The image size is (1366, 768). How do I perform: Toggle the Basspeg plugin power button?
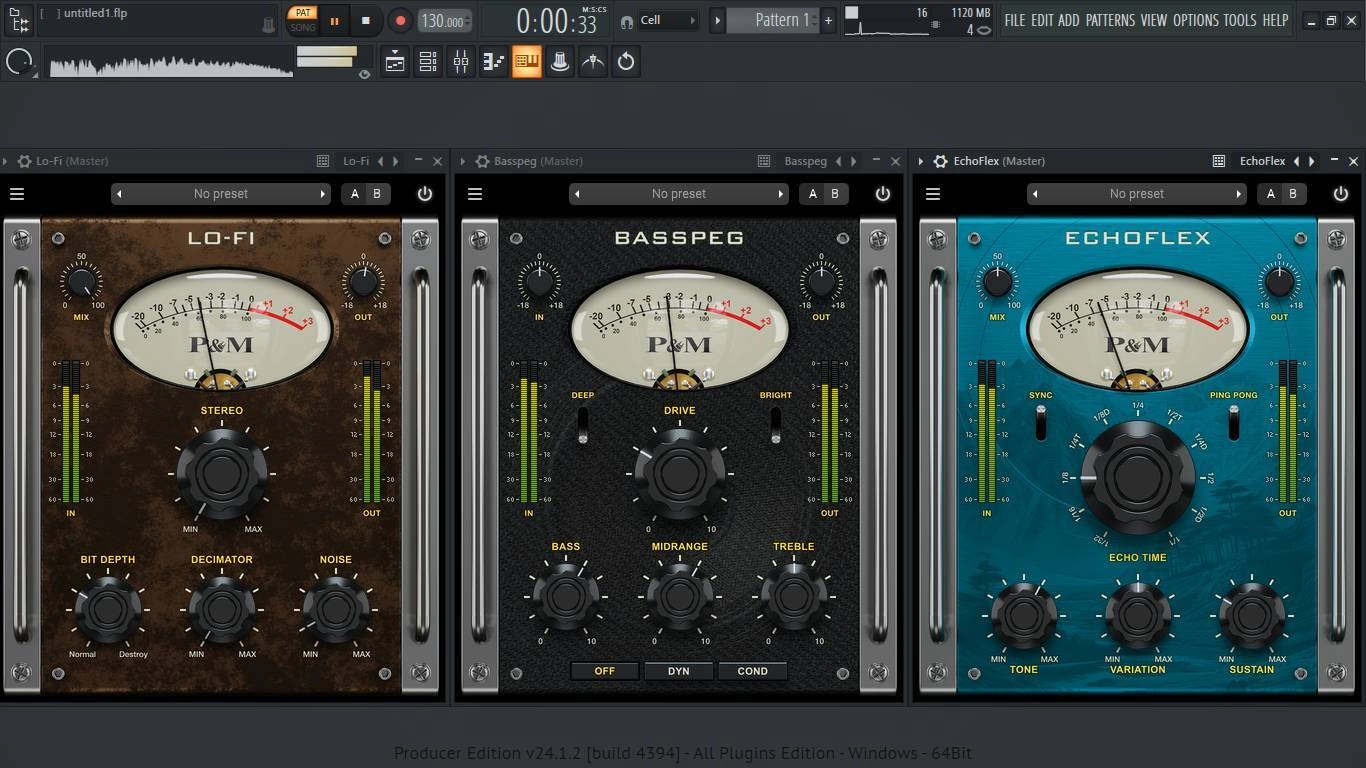point(883,194)
